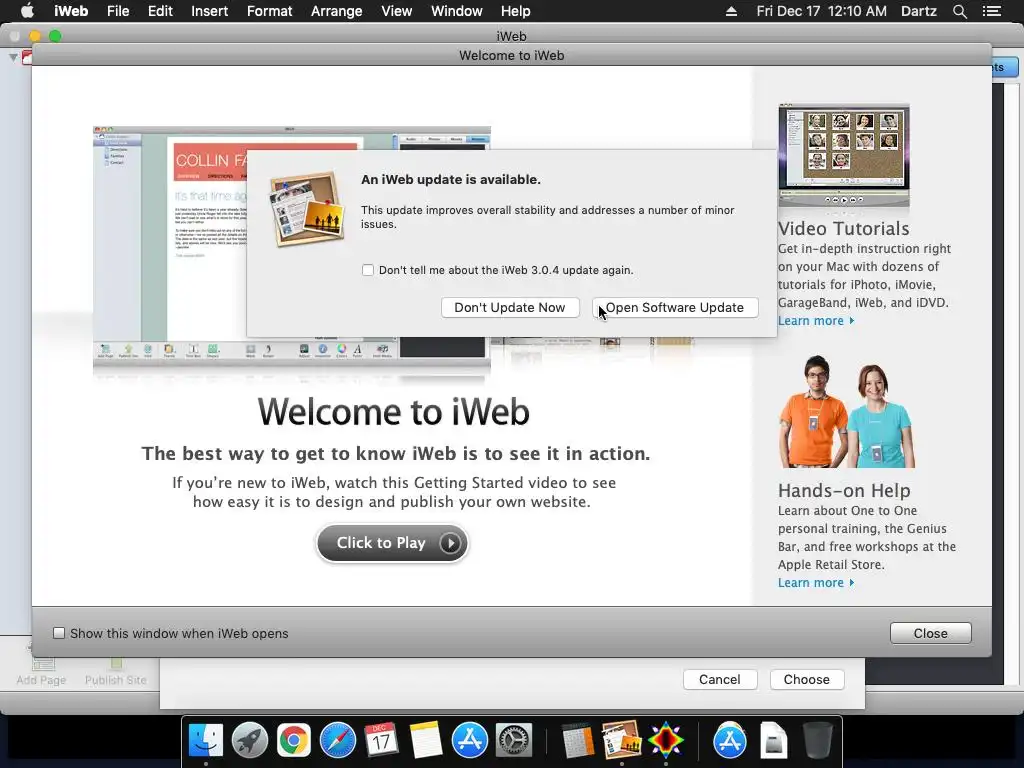This screenshot has width=1024, height=768.
Task: Open the Format menu
Action: click(x=270, y=11)
